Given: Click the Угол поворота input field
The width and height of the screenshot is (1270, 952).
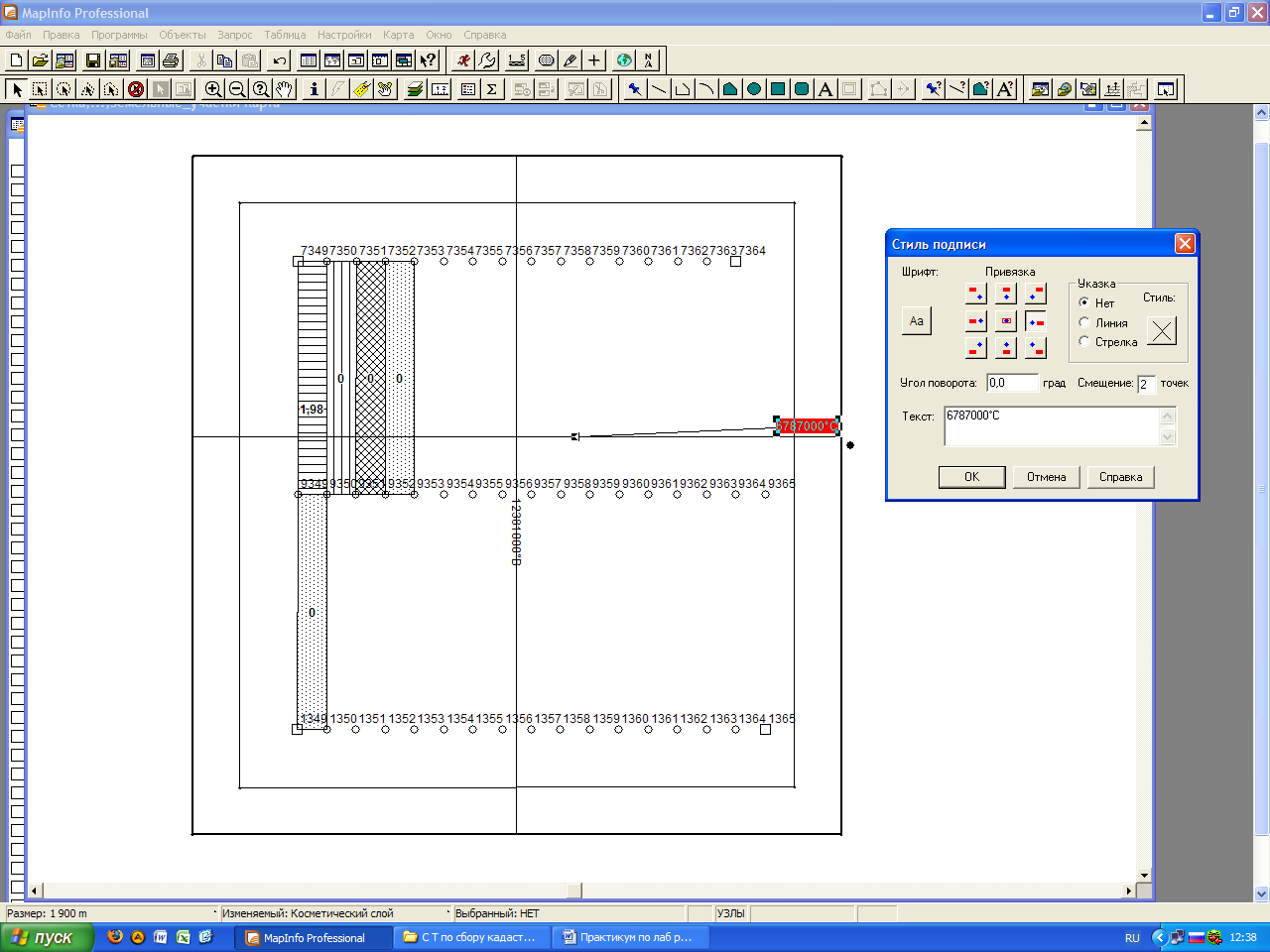Looking at the screenshot, I should [x=1013, y=383].
